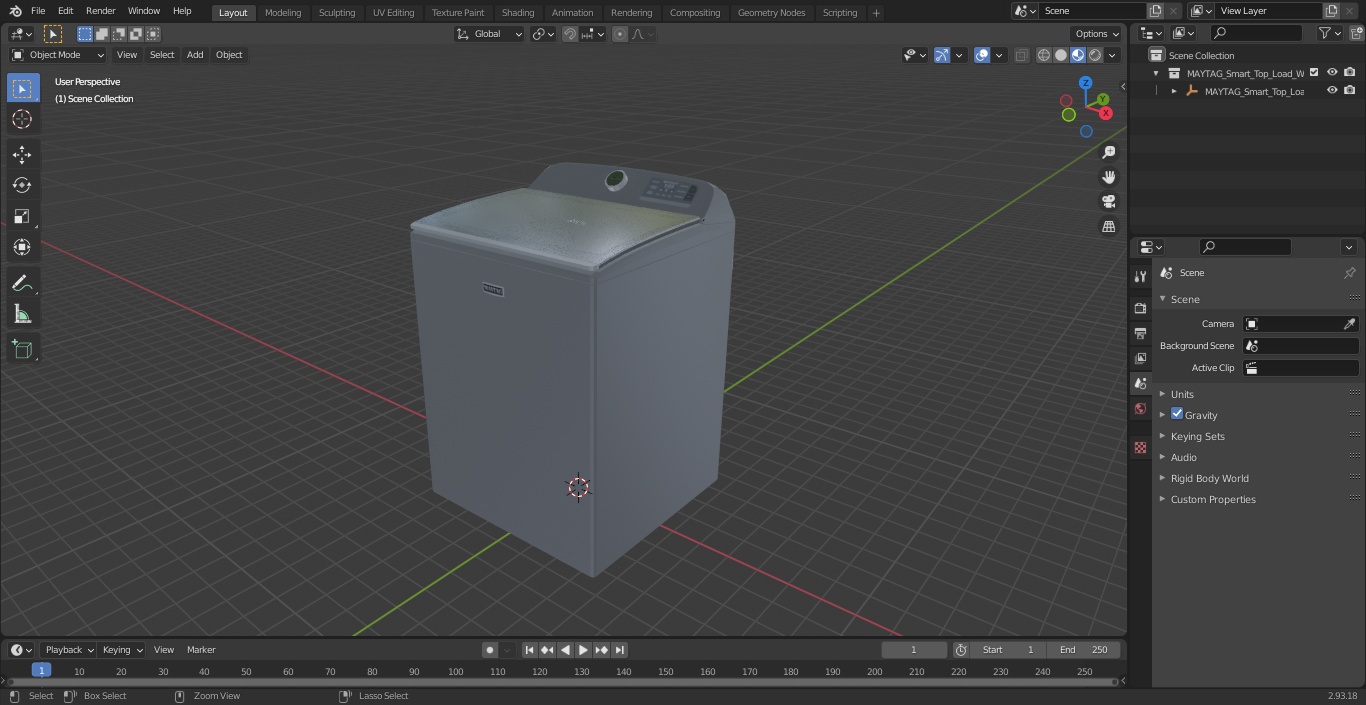This screenshot has width=1366, height=705.
Task: Open the Tool properties tab
Action: 1140,277
